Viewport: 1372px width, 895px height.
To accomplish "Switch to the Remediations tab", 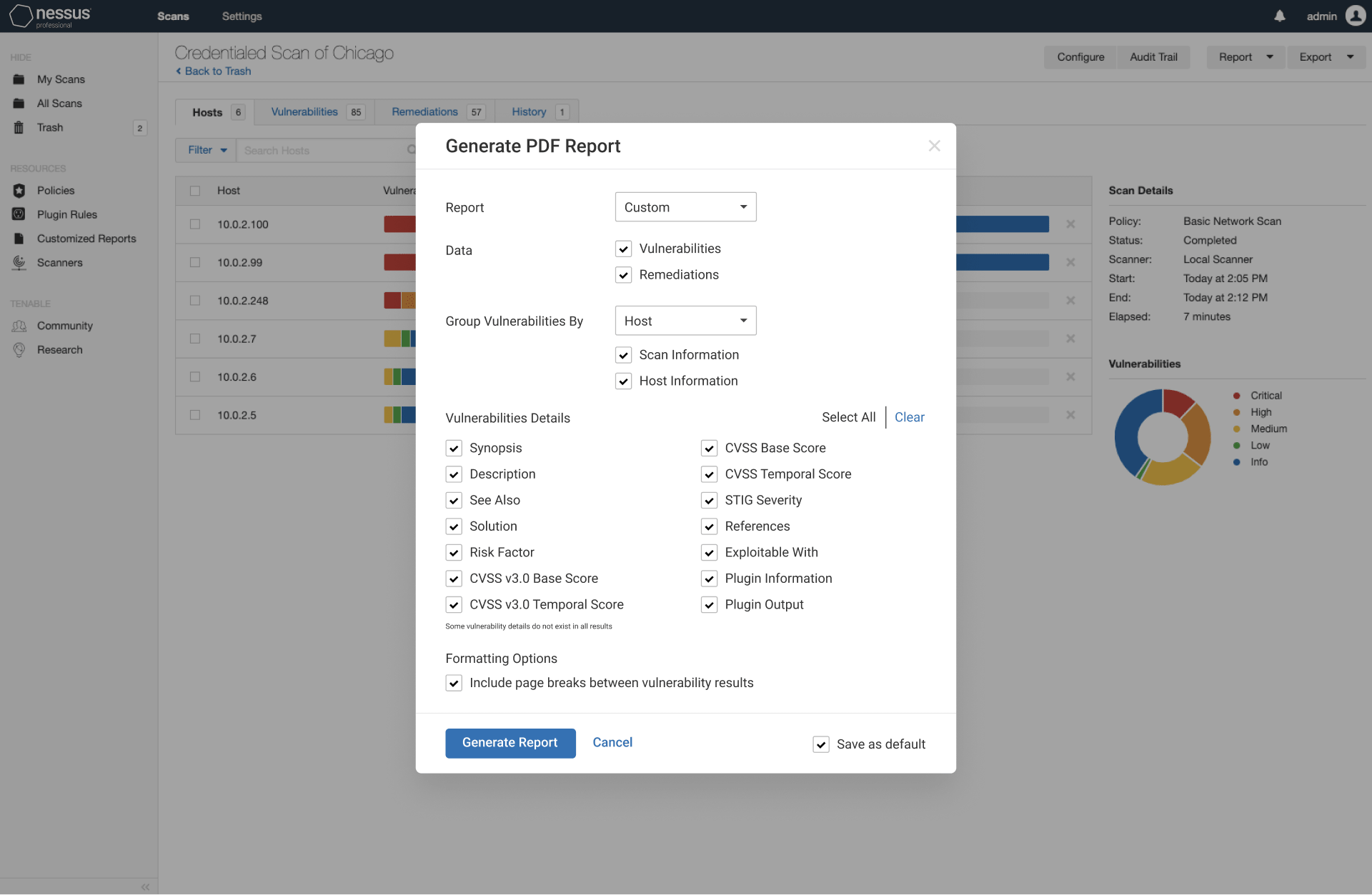I will click(425, 112).
